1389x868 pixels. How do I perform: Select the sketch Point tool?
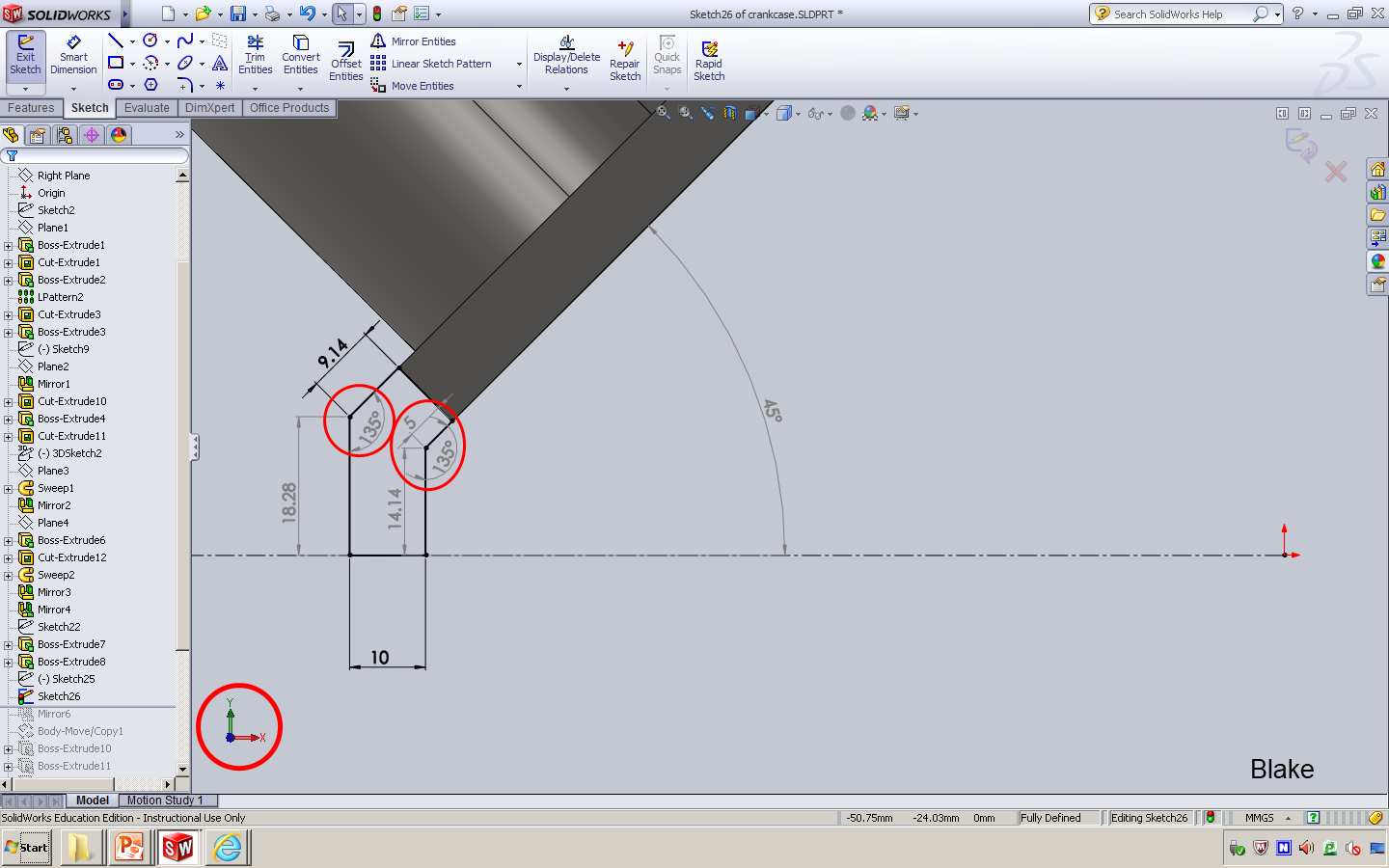tap(220, 85)
